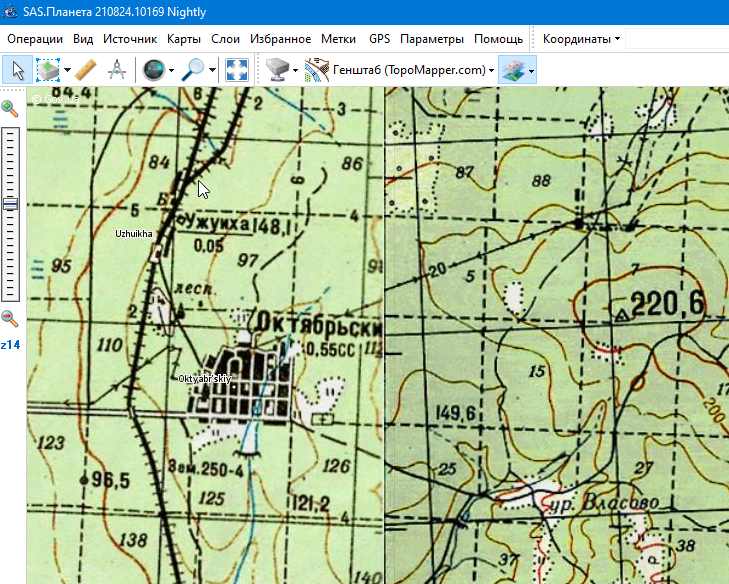Activate the selection region tool
The image size is (729, 584).
47,70
